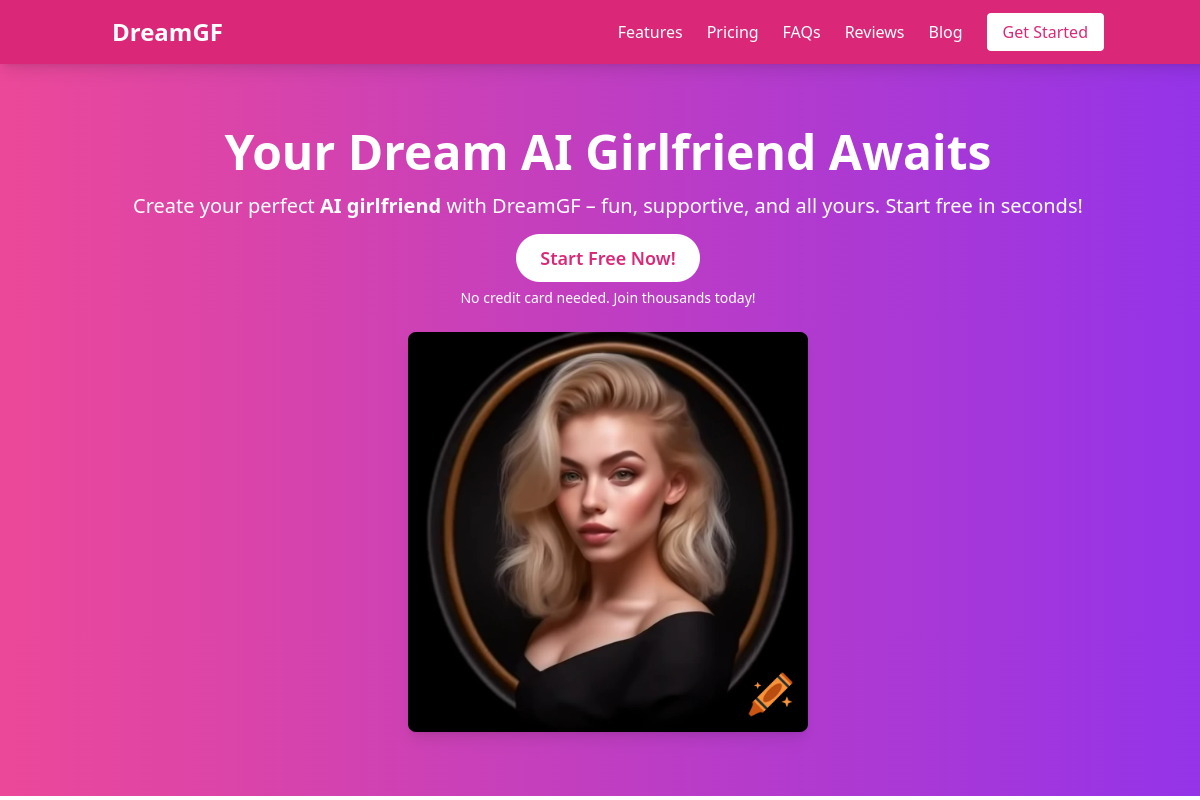Viewport: 1200px width, 800px height.
Task: Open the Features nav link
Action: point(650,32)
